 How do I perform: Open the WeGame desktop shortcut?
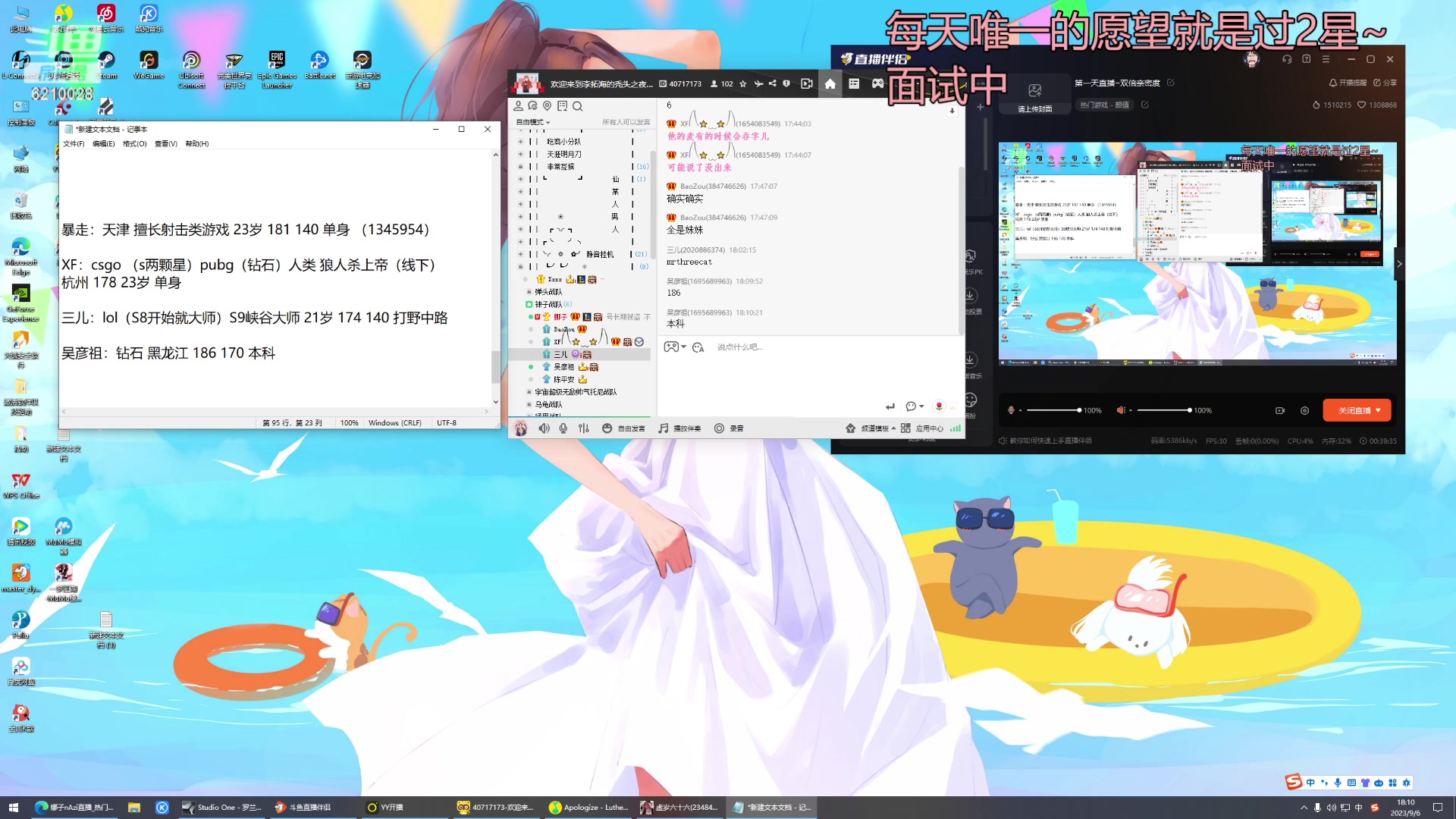(149, 65)
